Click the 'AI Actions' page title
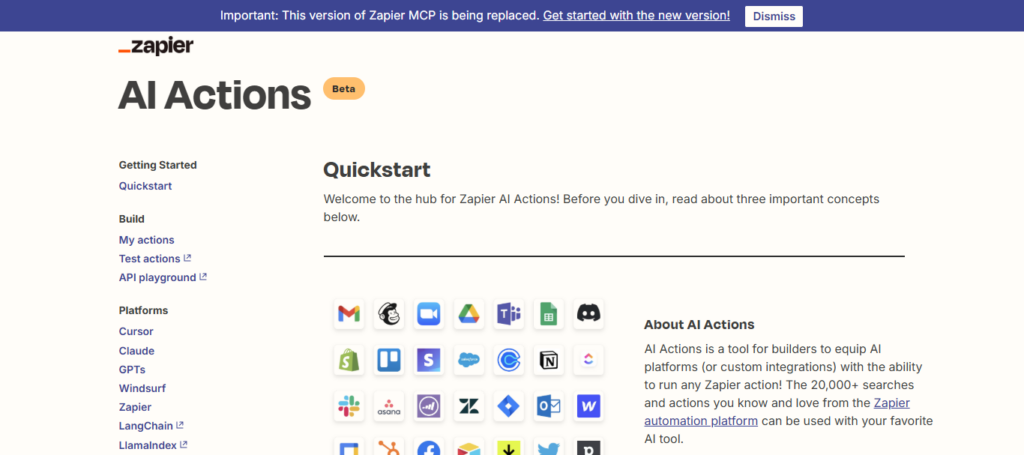The width and height of the screenshot is (1024, 455). 214,95
